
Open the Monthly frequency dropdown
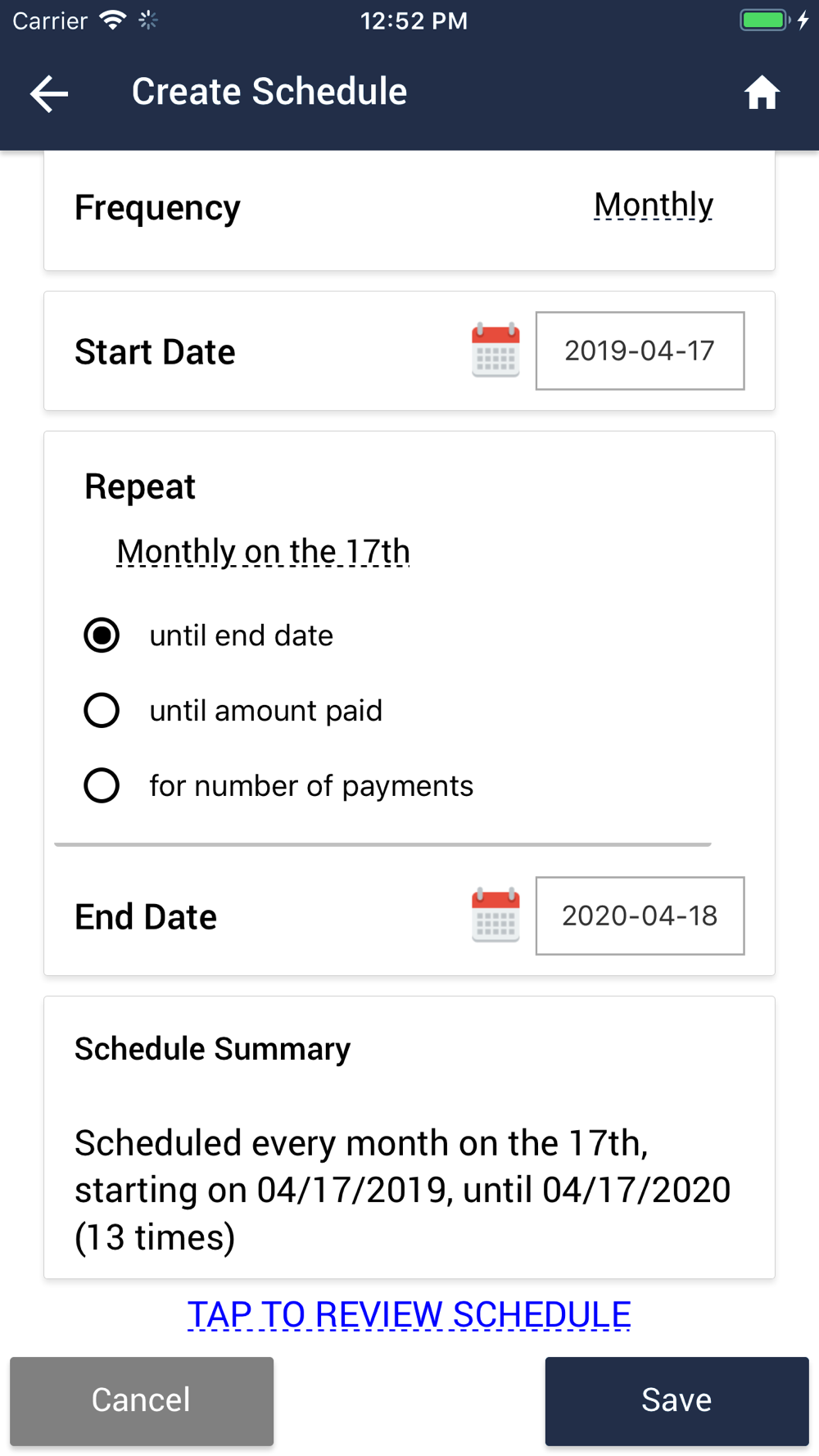654,206
